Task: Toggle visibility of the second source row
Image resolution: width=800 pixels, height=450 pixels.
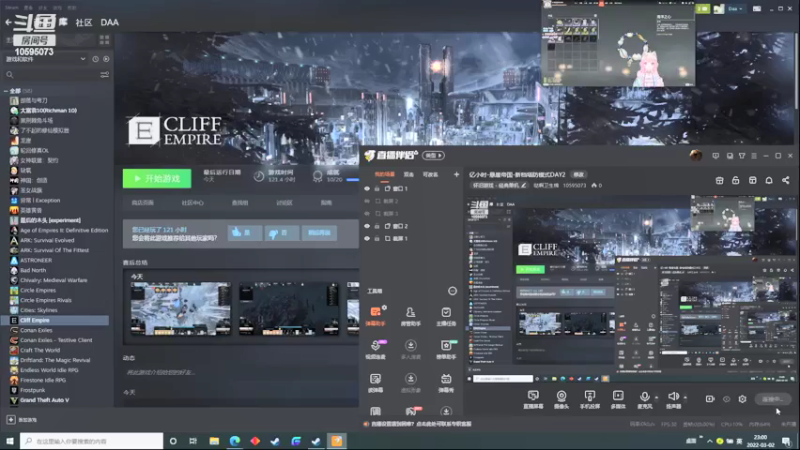Action: click(367, 201)
